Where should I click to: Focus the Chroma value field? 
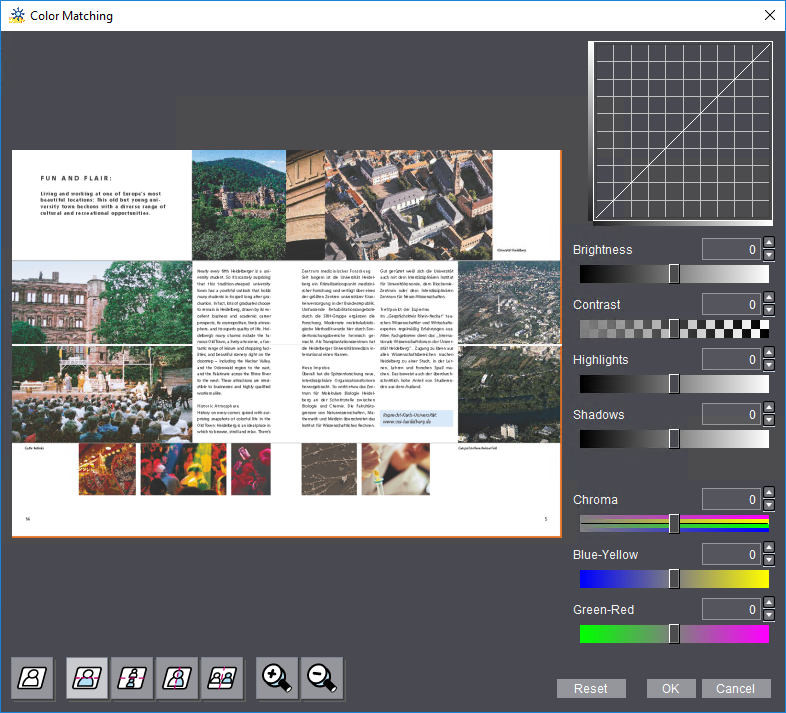point(731,499)
